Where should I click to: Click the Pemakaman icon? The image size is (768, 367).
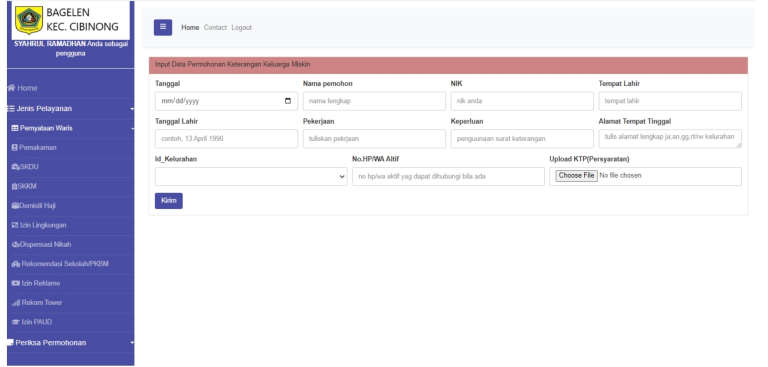coord(14,147)
